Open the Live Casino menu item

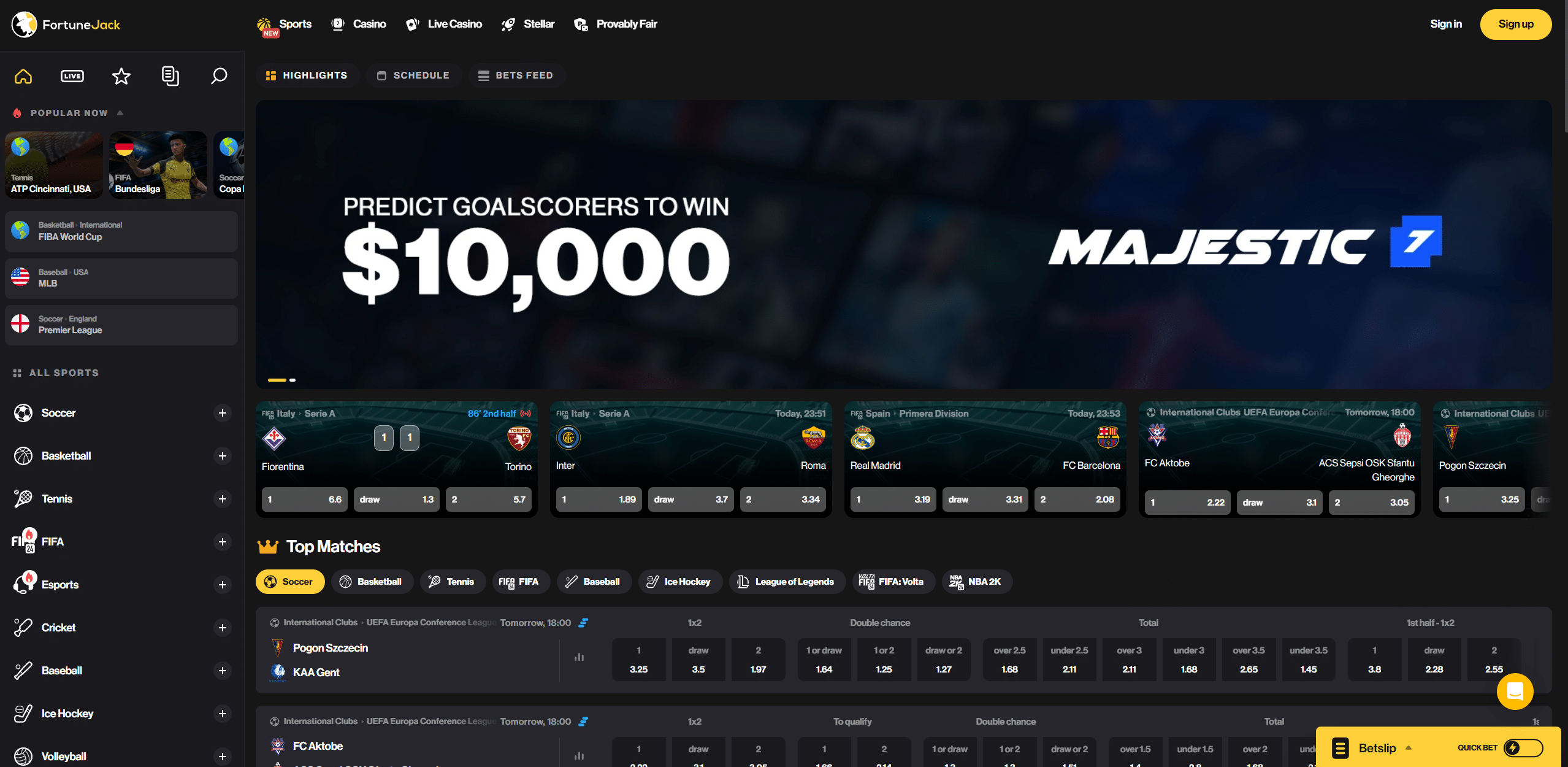pos(444,25)
